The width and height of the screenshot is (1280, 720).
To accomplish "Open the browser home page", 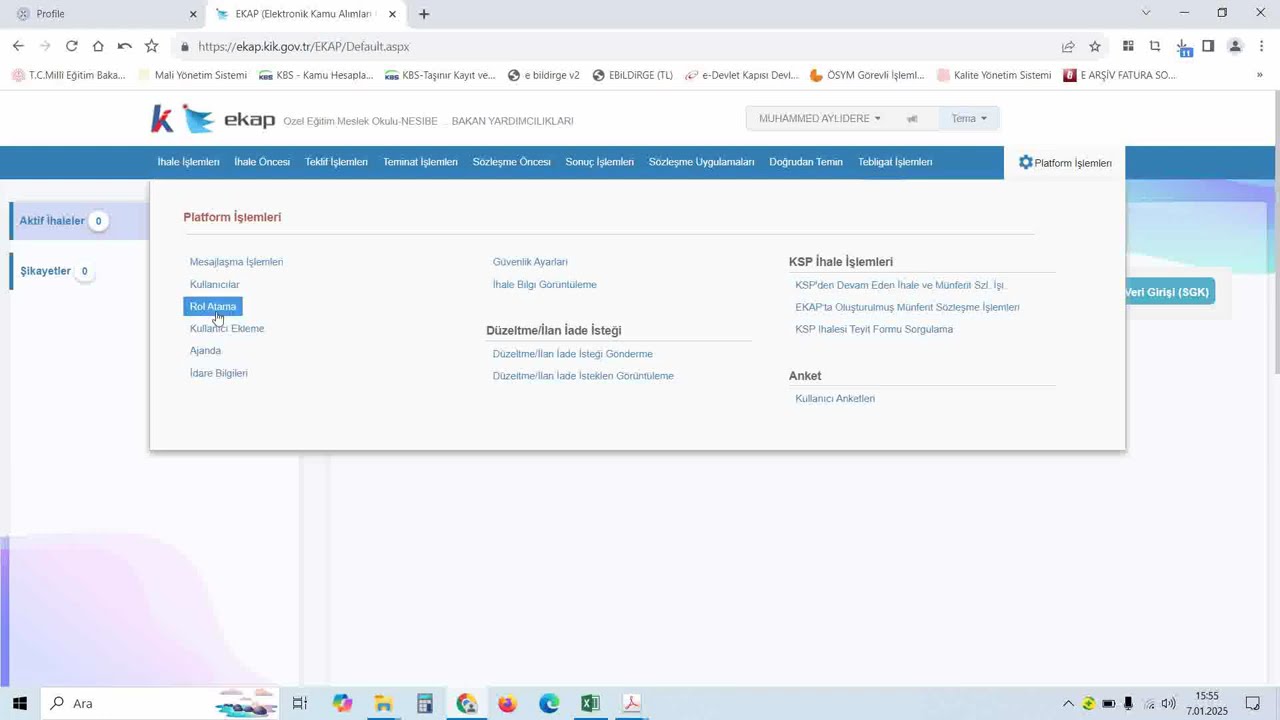I will [x=98, y=46].
